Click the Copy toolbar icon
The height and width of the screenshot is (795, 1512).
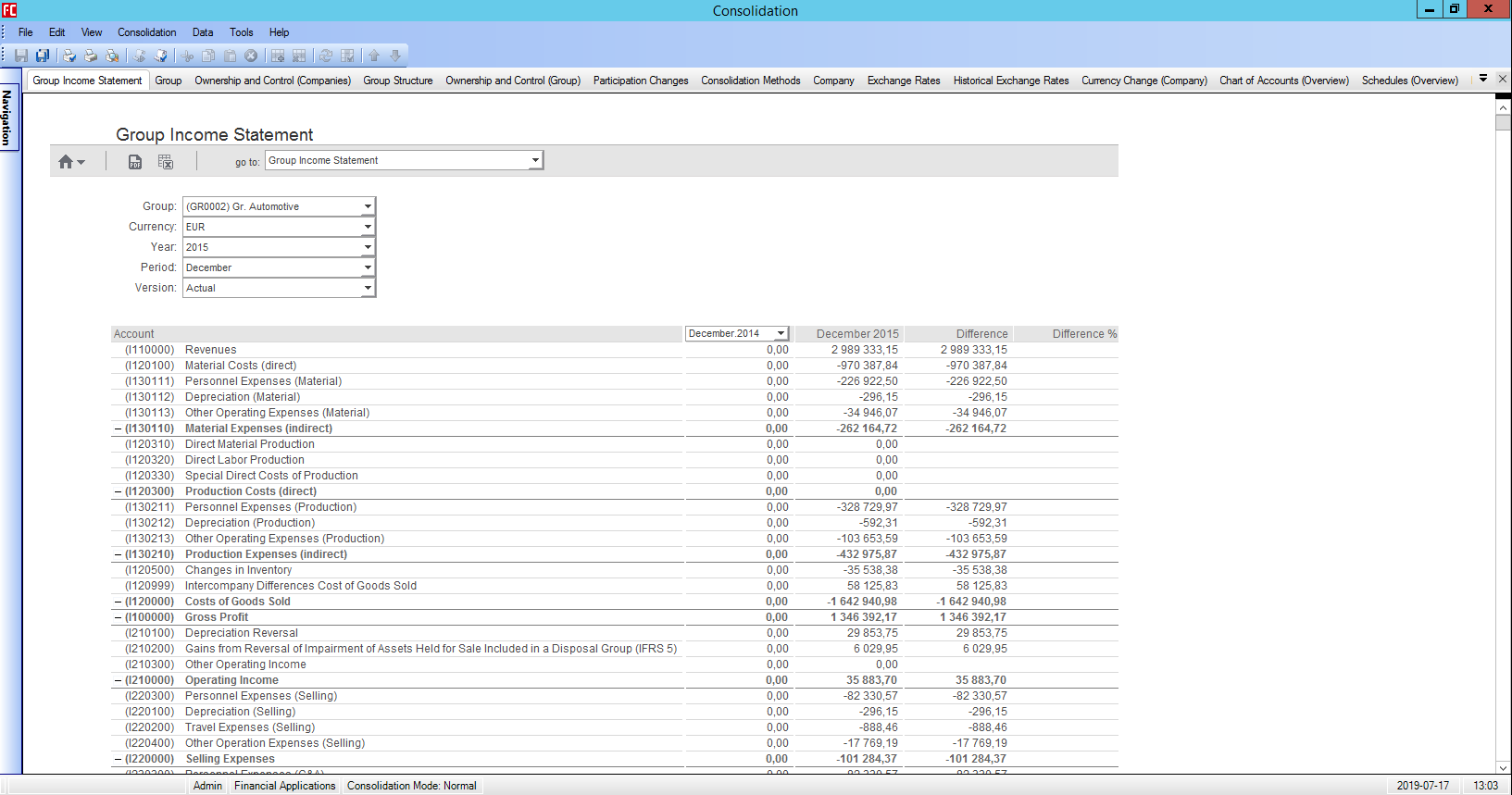[208, 56]
